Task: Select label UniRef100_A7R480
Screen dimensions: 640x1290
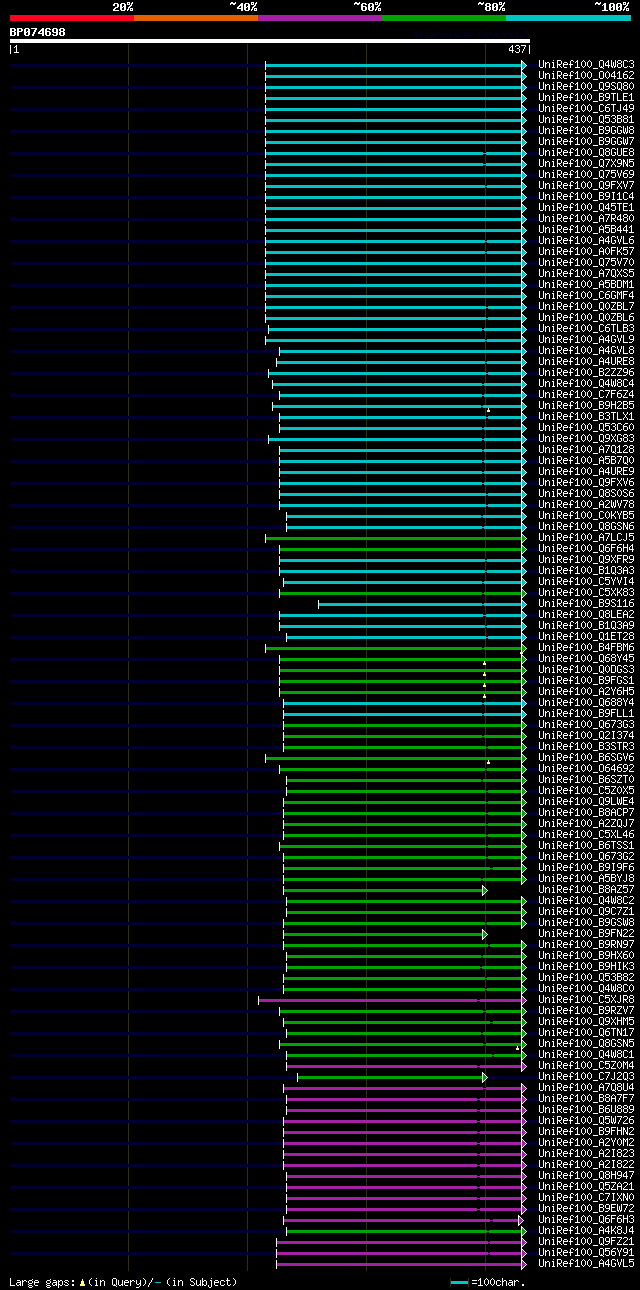Action: [586, 218]
